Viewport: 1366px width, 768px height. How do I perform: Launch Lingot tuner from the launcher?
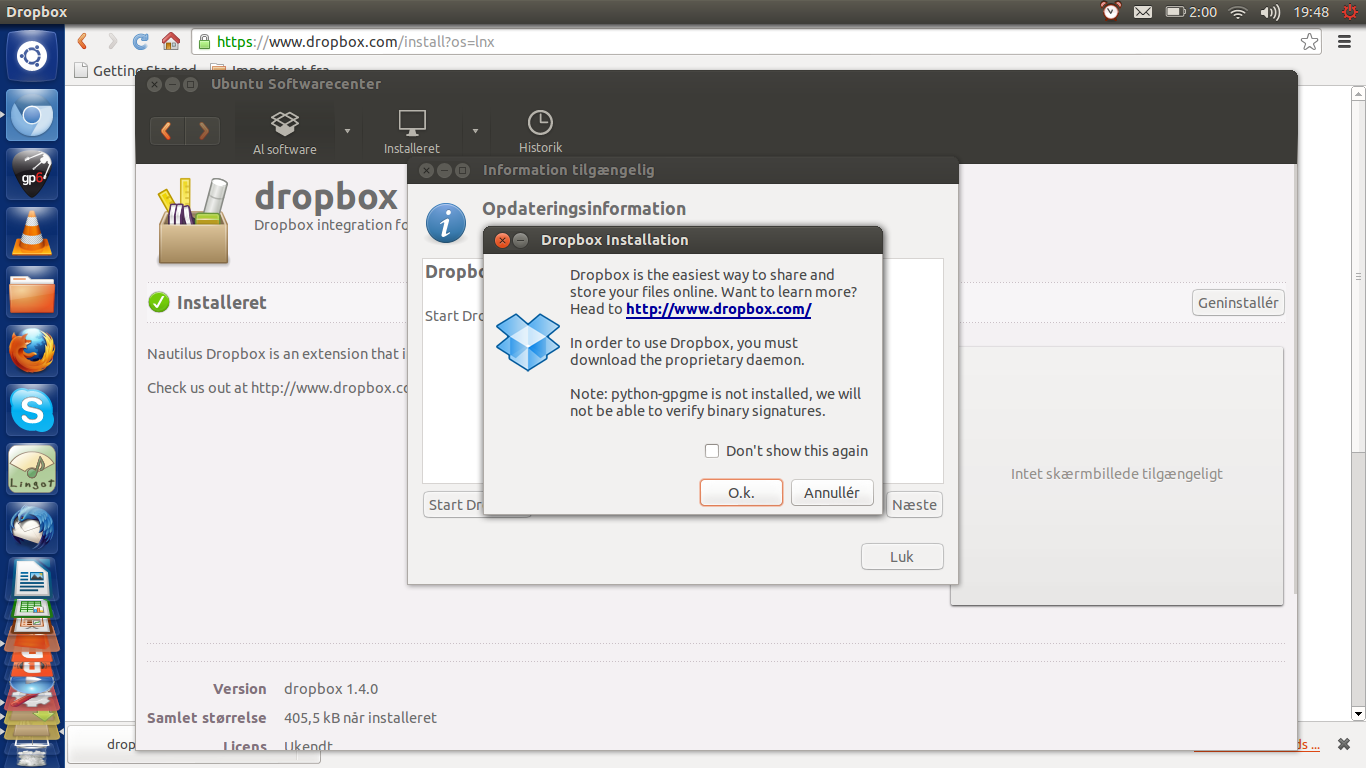[x=32, y=469]
